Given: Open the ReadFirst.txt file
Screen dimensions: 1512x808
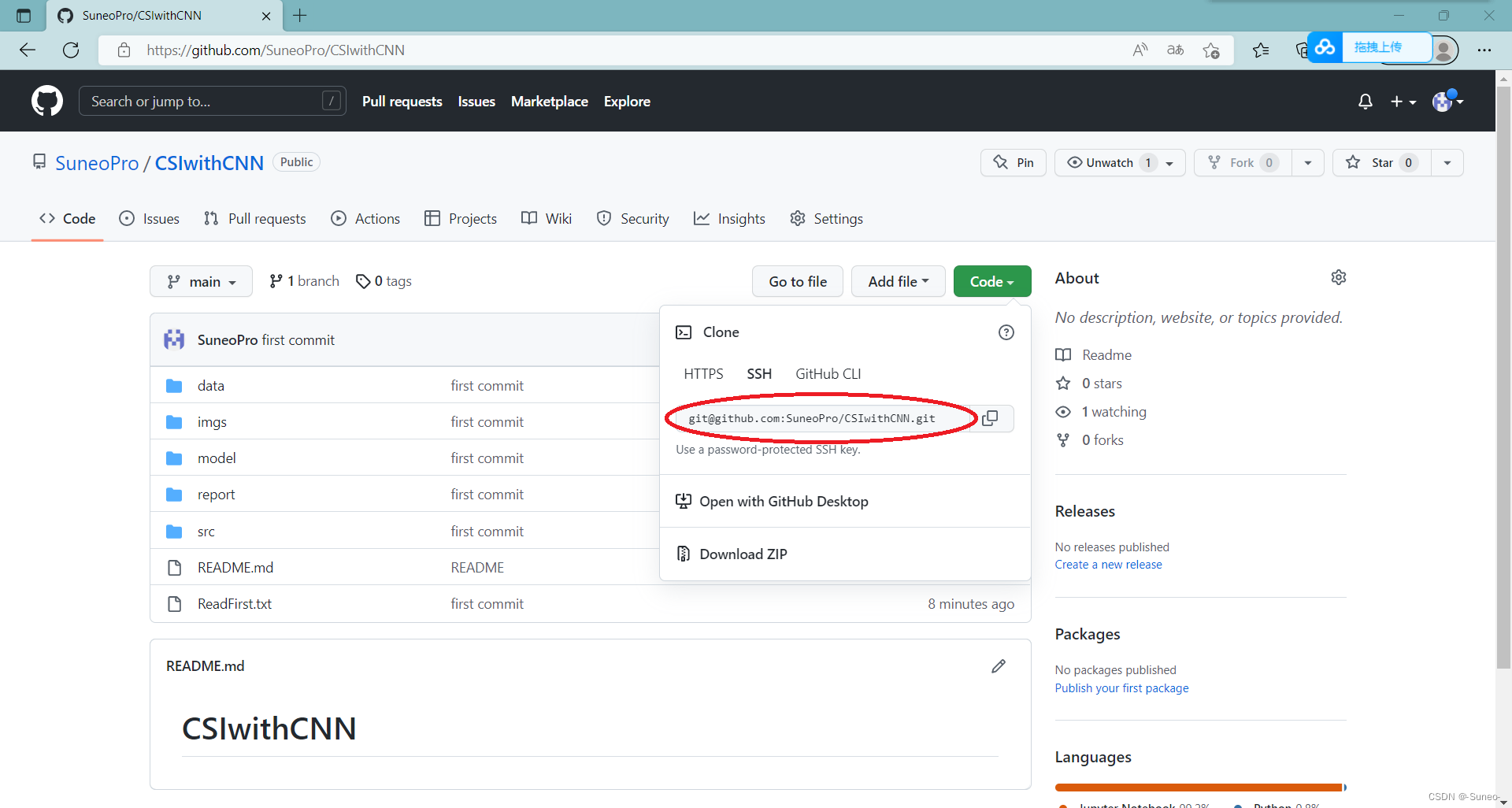Looking at the screenshot, I should [235, 604].
